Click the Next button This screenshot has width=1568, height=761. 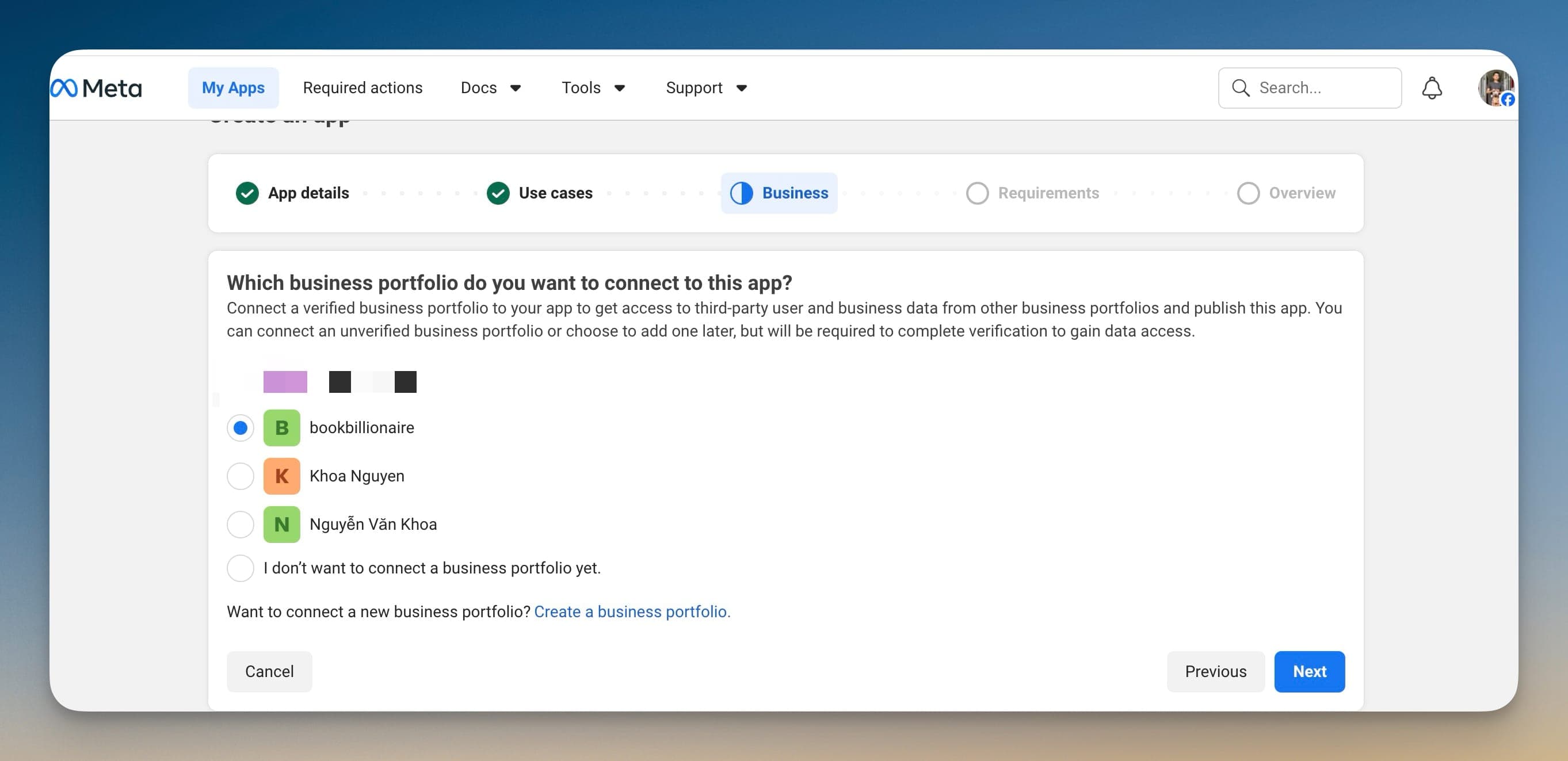(1309, 672)
